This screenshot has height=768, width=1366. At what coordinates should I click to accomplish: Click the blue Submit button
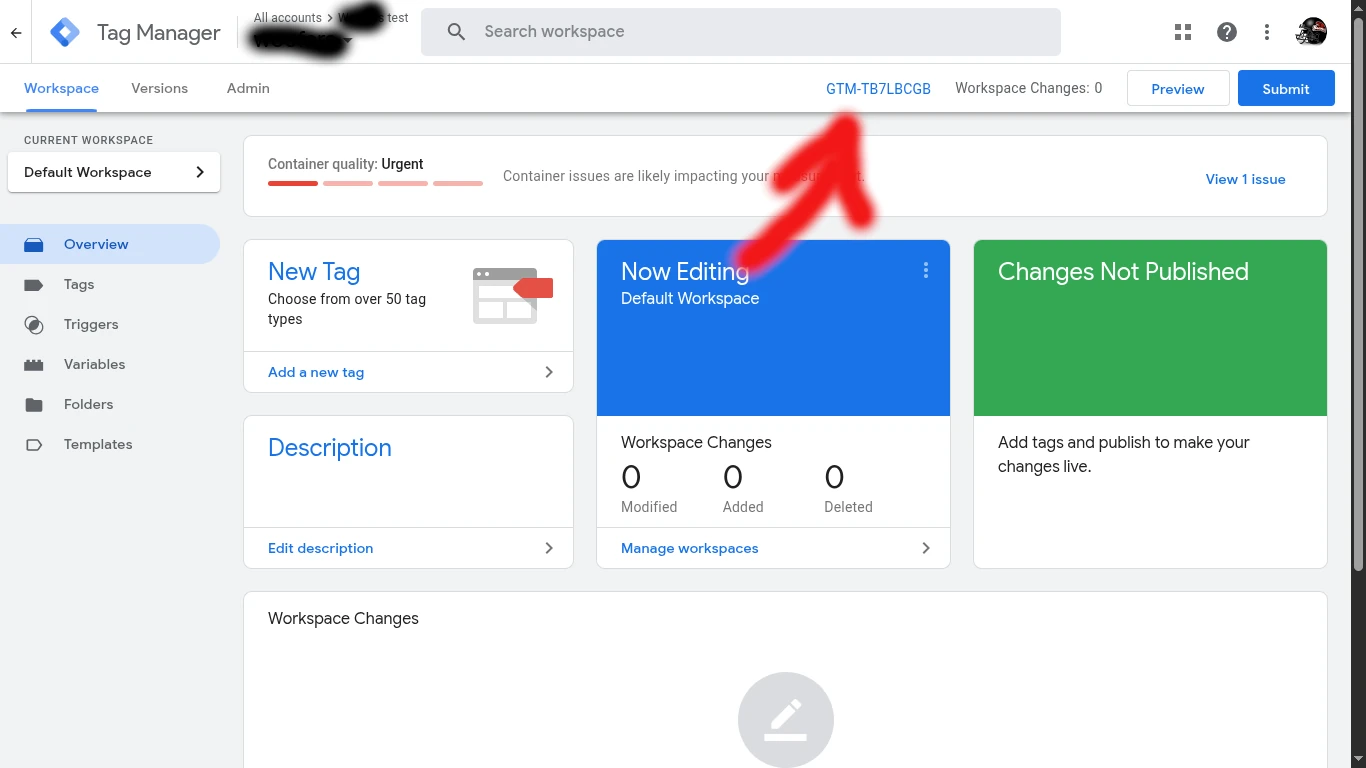click(x=1285, y=88)
